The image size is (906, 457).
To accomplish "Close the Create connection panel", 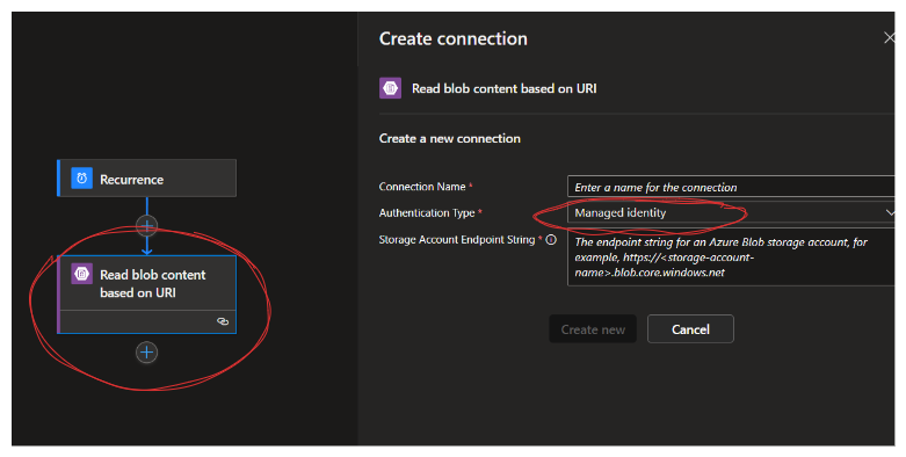I will click(889, 38).
